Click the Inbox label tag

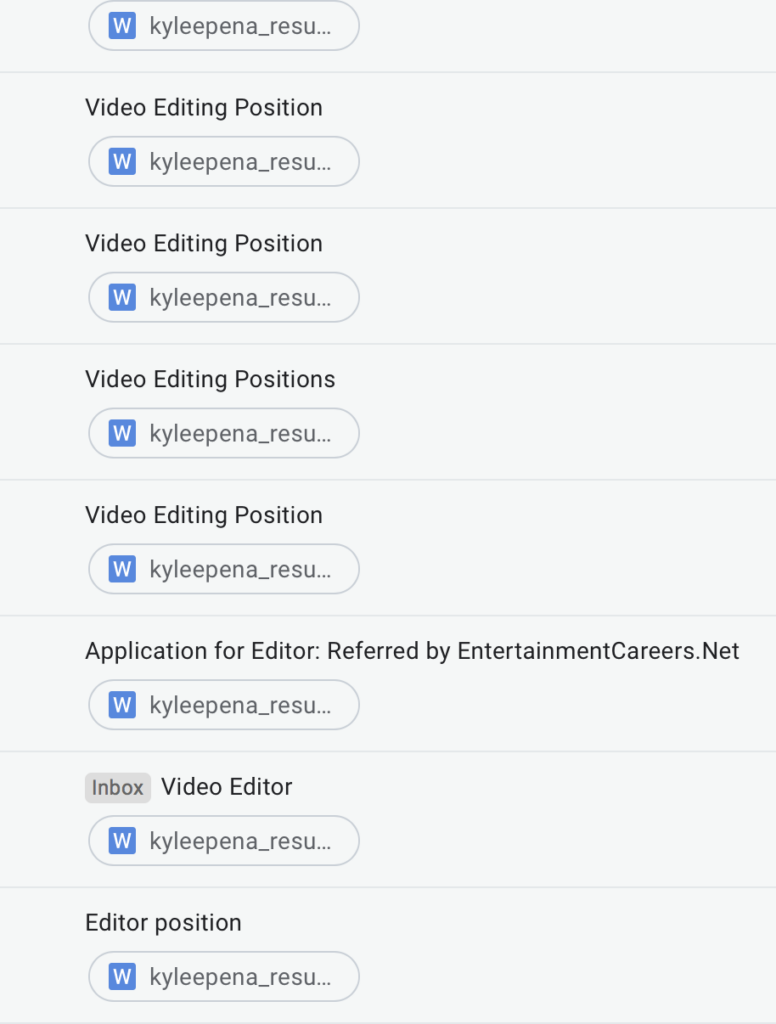[118, 788]
